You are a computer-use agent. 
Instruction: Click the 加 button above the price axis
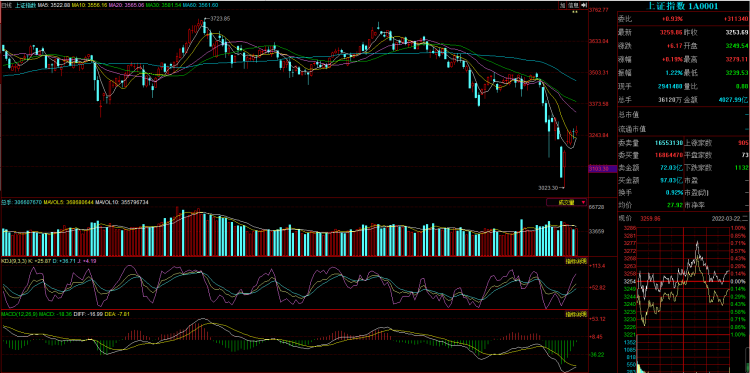click(x=562, y=5)
